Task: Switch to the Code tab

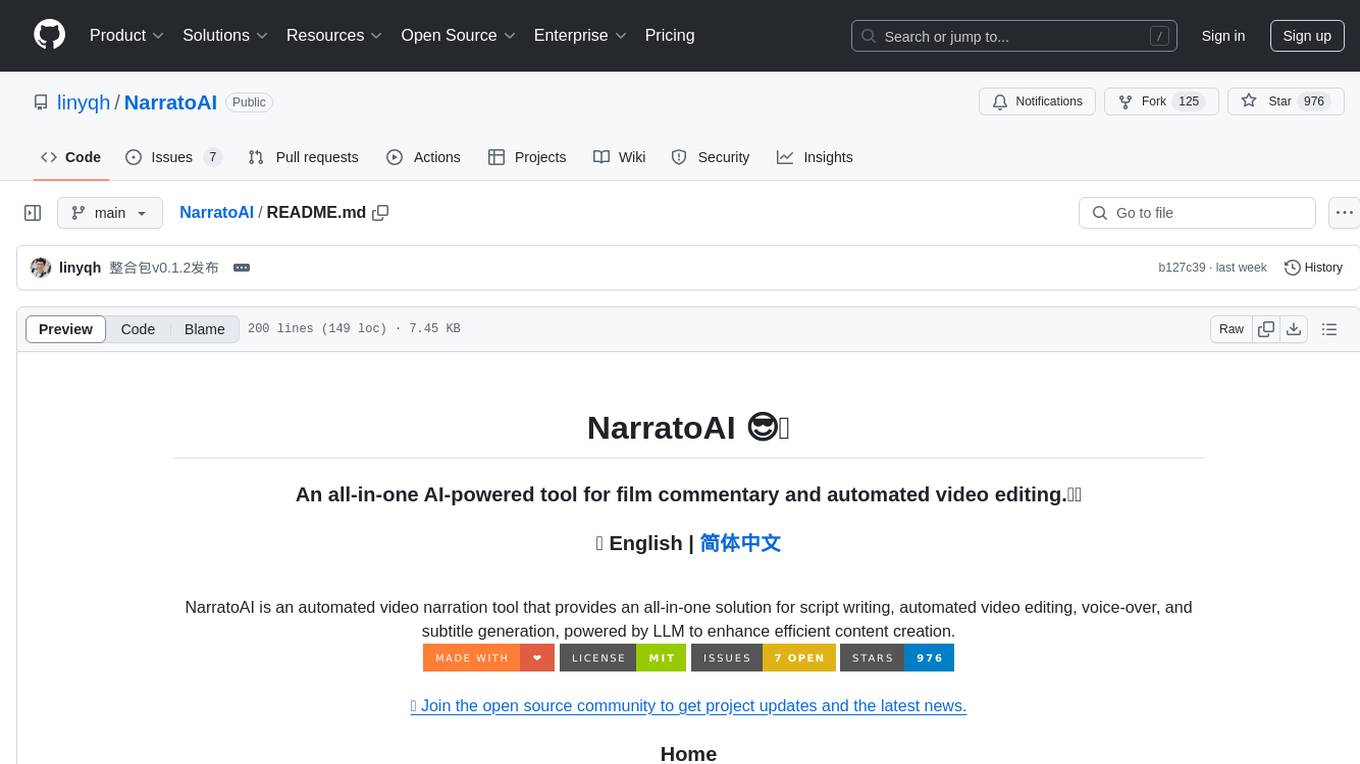Action: (71, 157)
